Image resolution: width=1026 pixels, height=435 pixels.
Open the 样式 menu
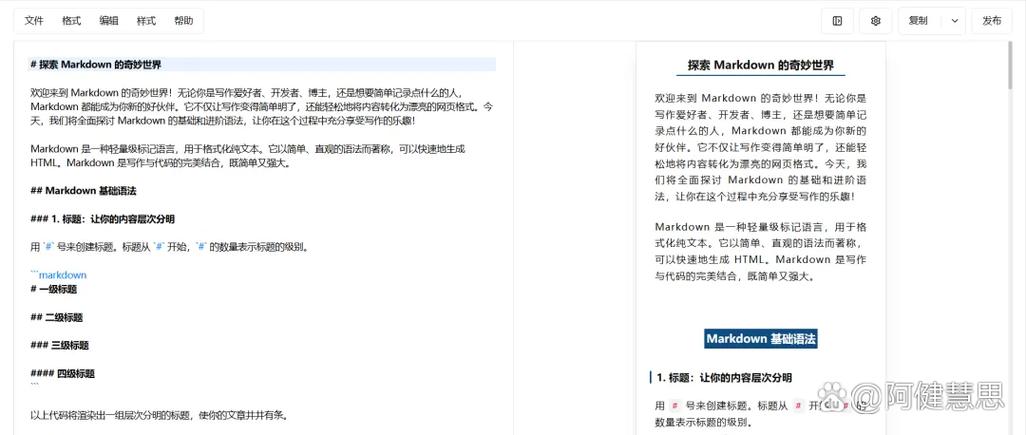[x=146, y=21]
